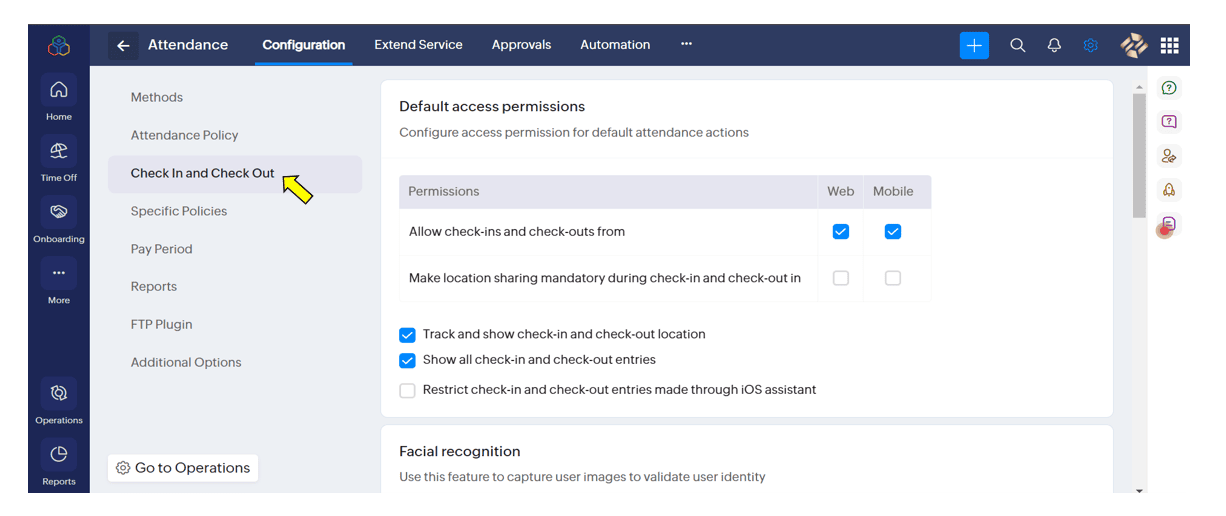The width and height of the screenshot is (1226, 516).
Task: Click the blue plus add button
Action: [x=974, y=45]
